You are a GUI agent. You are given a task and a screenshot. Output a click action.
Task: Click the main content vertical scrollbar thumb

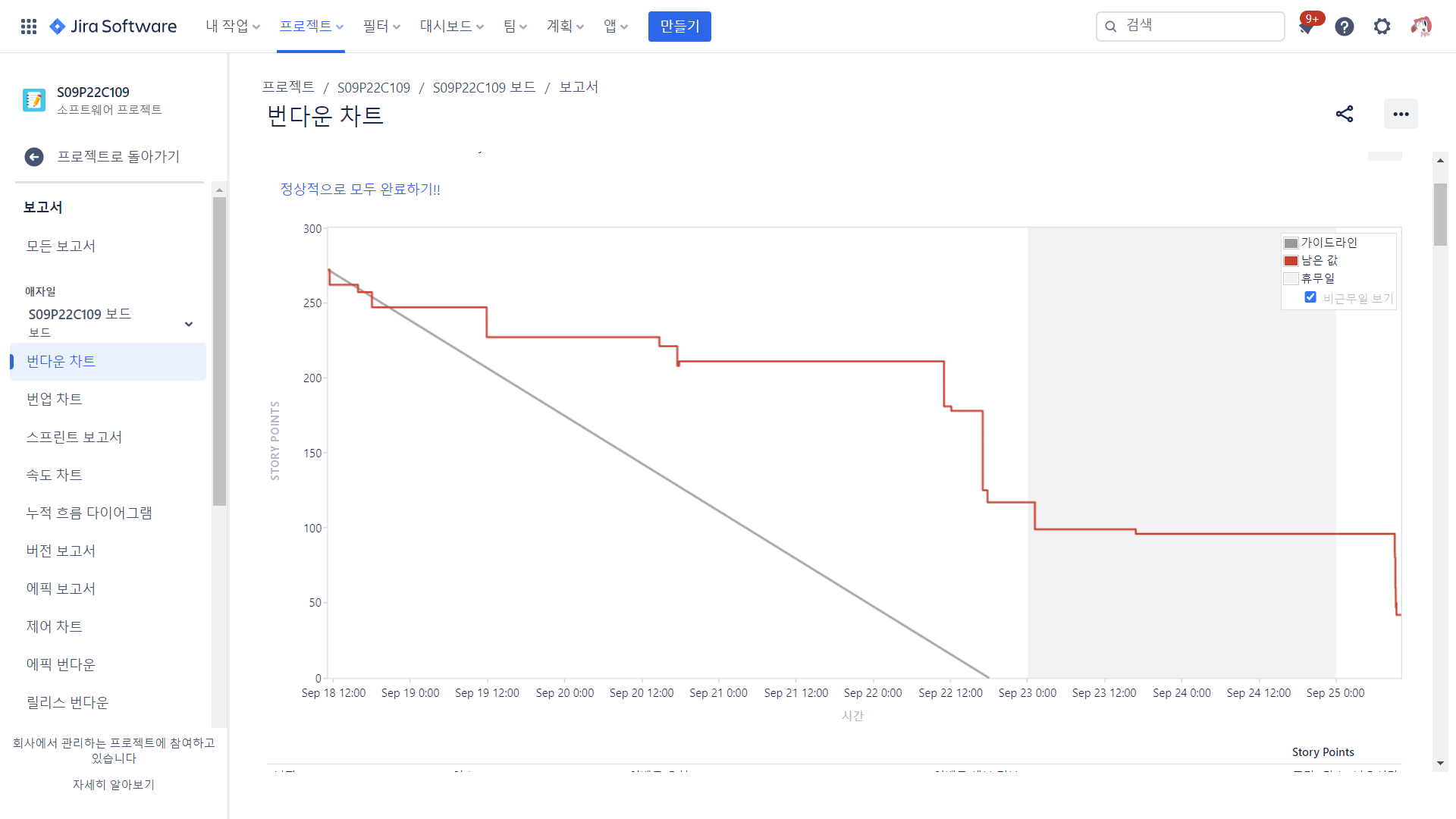coord(1440,215)
